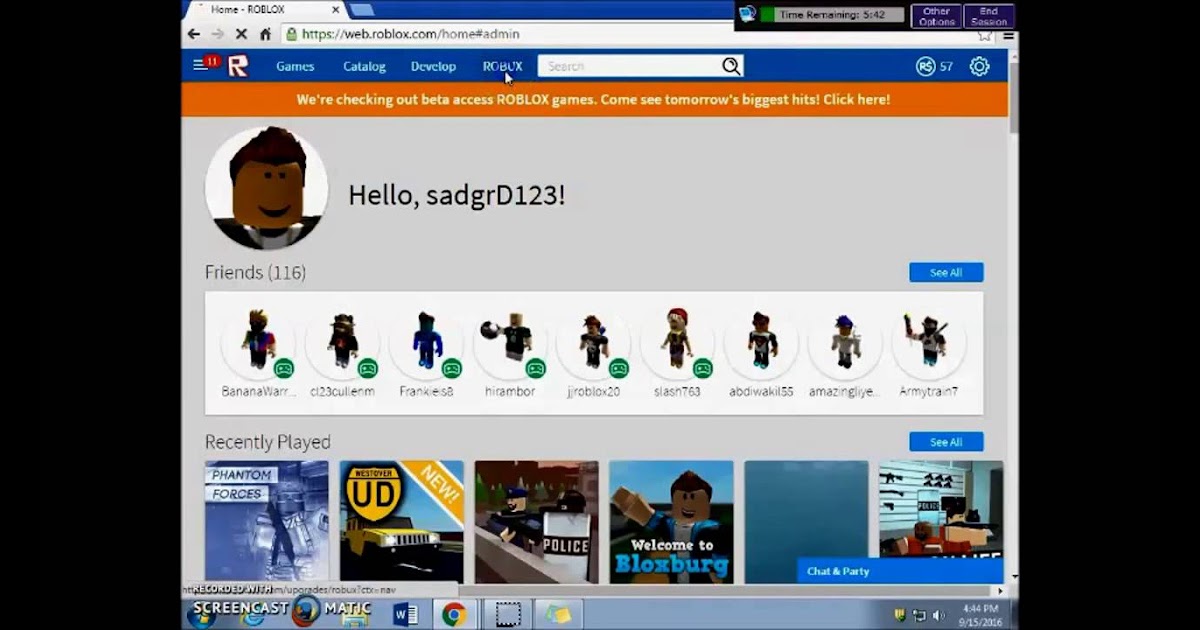The height and width of the screenshot is (630, 1200).
Task: Click the search magnifier icon
Action: pyautogui.click(x=731, y=66)
